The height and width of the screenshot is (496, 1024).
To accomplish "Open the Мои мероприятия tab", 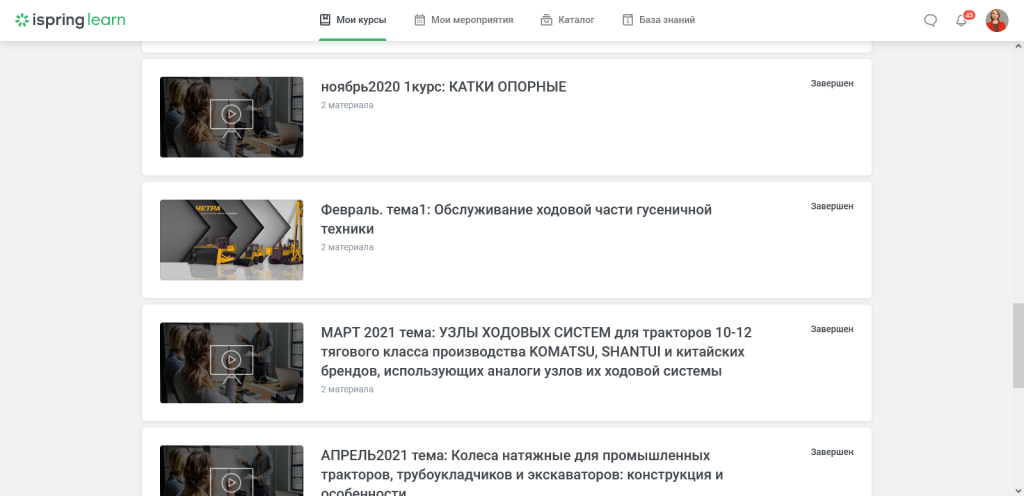I will tap(464, 20).
